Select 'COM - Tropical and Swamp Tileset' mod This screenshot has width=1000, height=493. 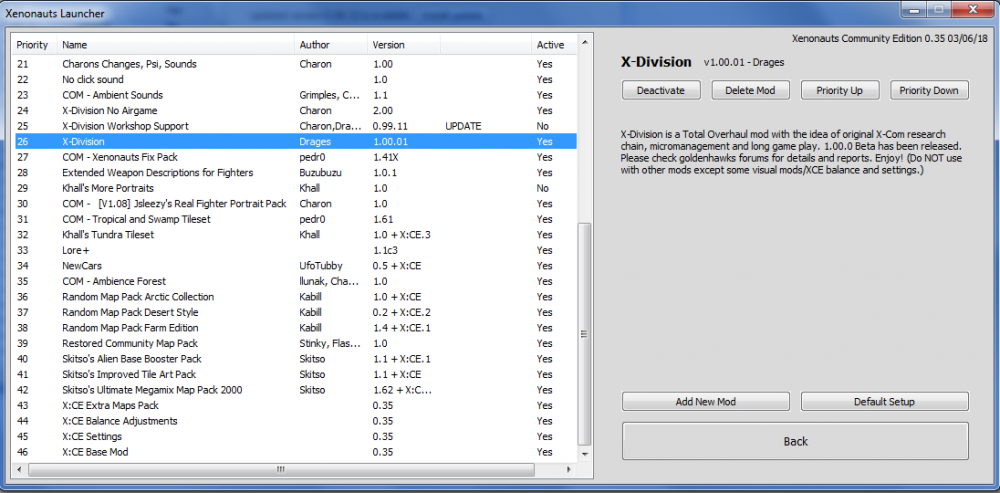point(295,219)
